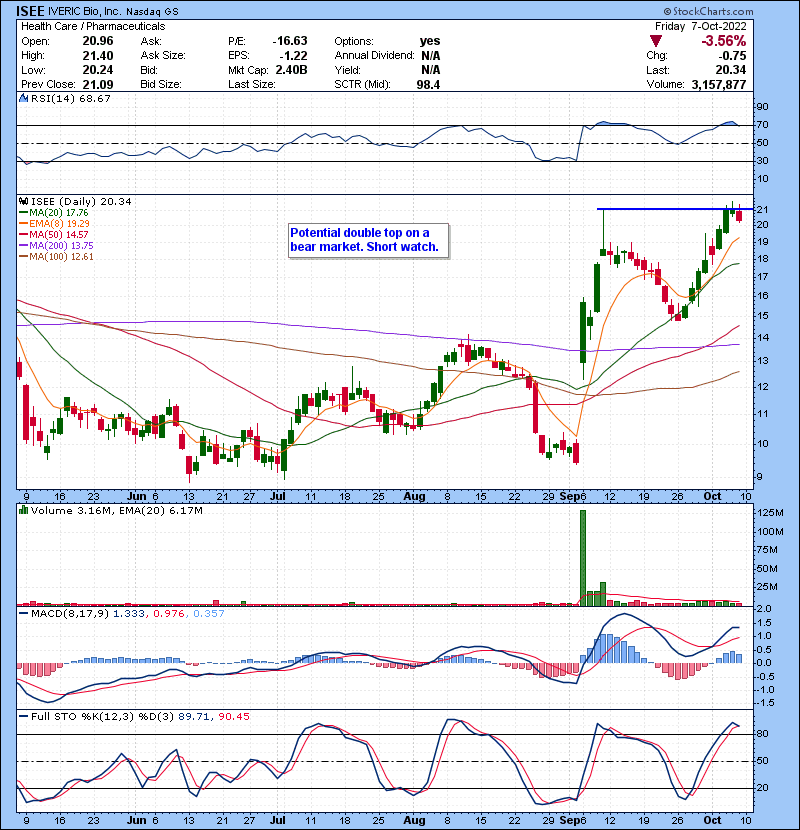Image resolution: width=800 pixels, height=830 pixels.
Task: Click the Options value yes
Action: [x=430, y=41]
